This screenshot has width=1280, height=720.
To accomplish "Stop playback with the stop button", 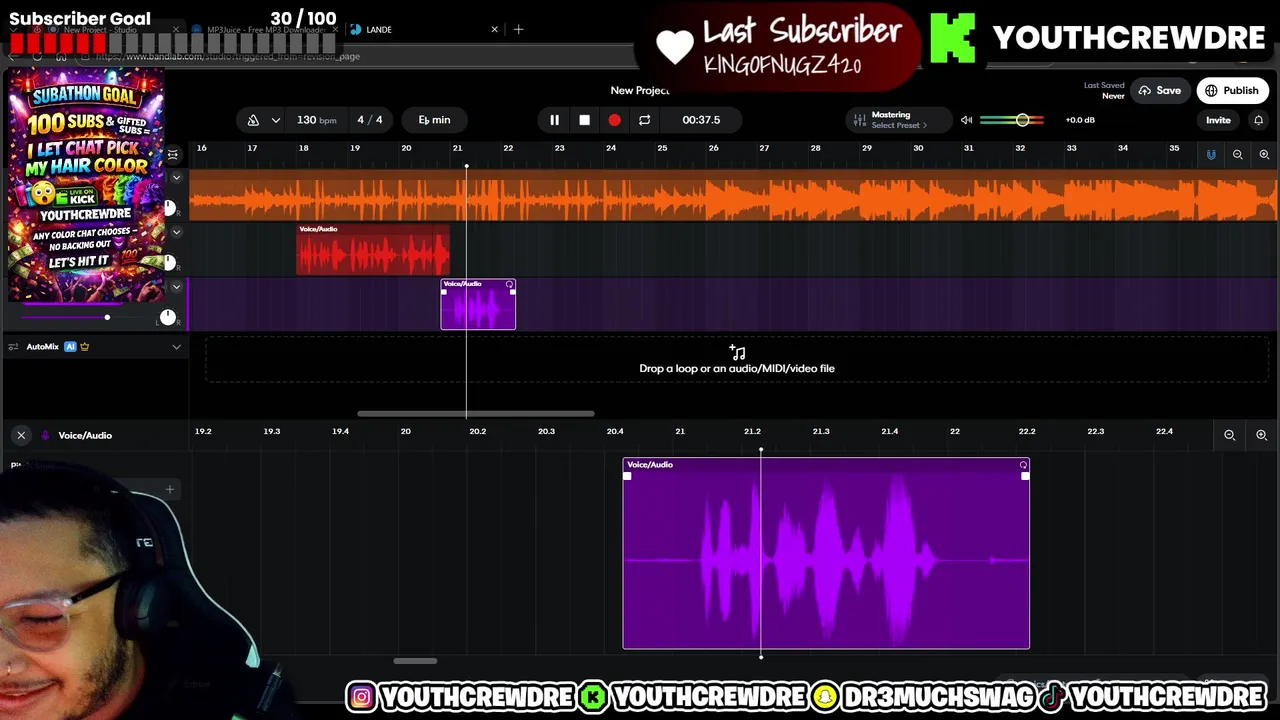I will tap(584, 120).
